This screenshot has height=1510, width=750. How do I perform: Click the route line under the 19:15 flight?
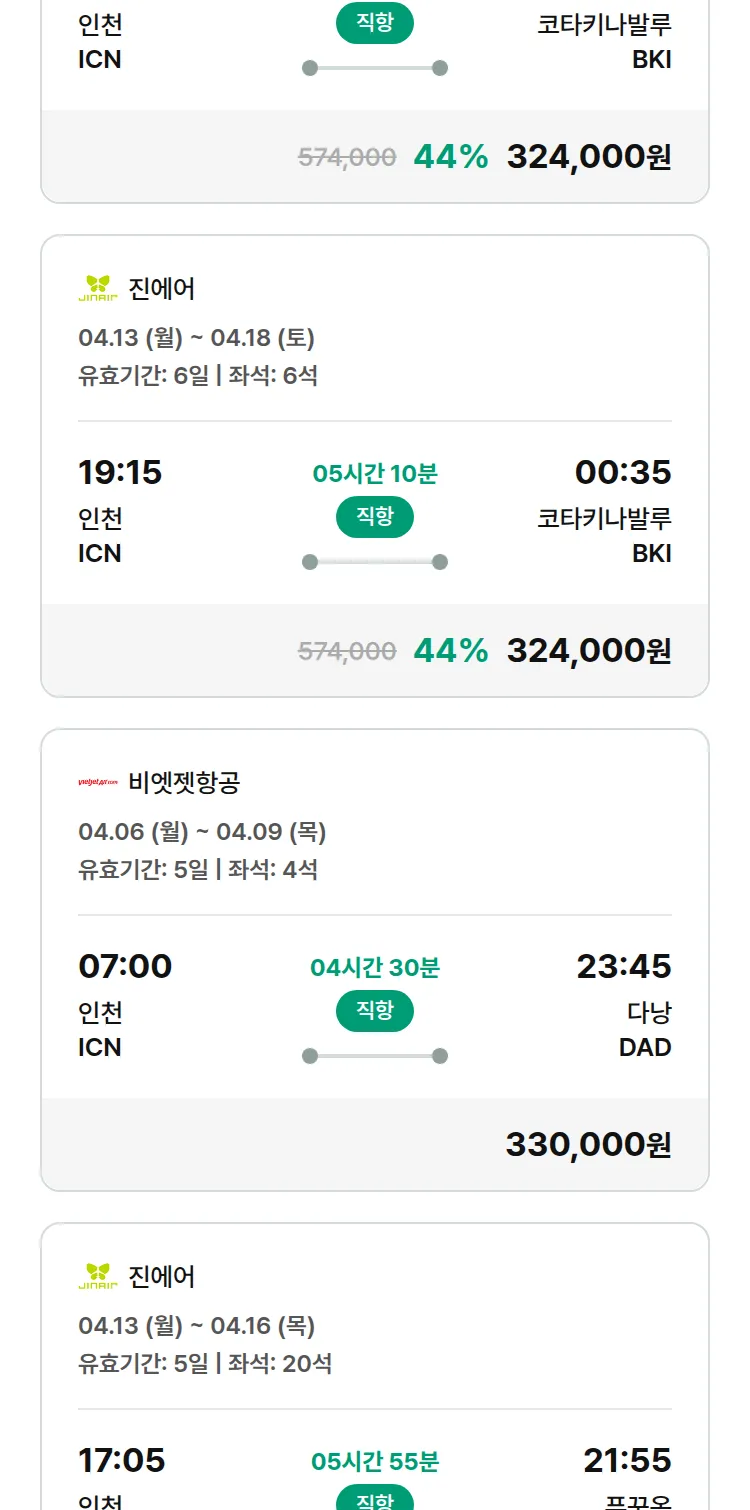375,562
